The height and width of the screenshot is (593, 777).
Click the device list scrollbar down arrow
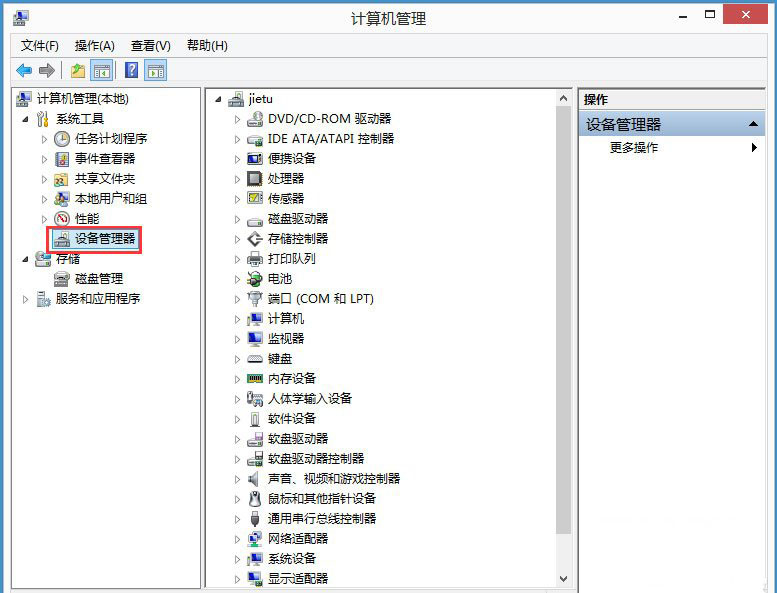tap(563, 578)
